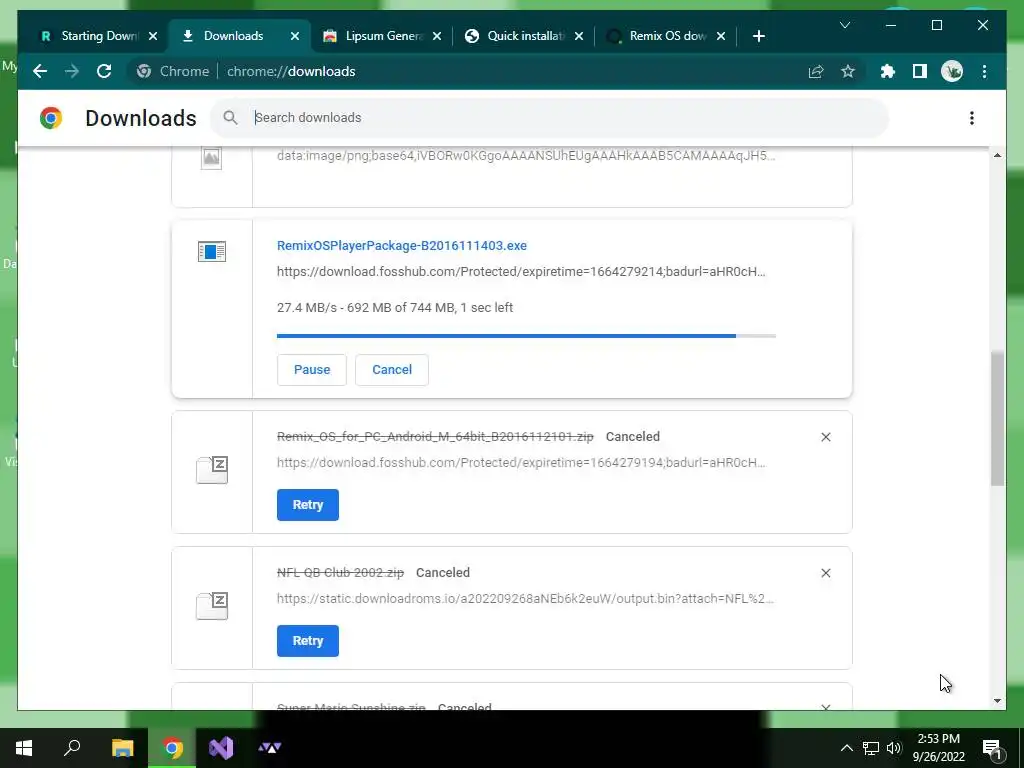Click the data:image/png file thumbnail icon
The width and height of the screenshot is (1024, 768).
211,157
